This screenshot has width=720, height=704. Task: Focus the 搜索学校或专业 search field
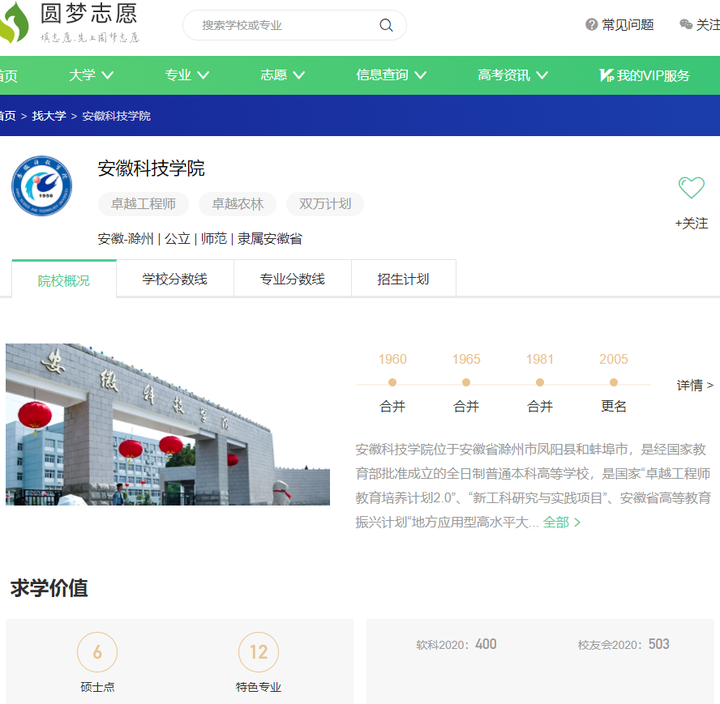(294, 25)
